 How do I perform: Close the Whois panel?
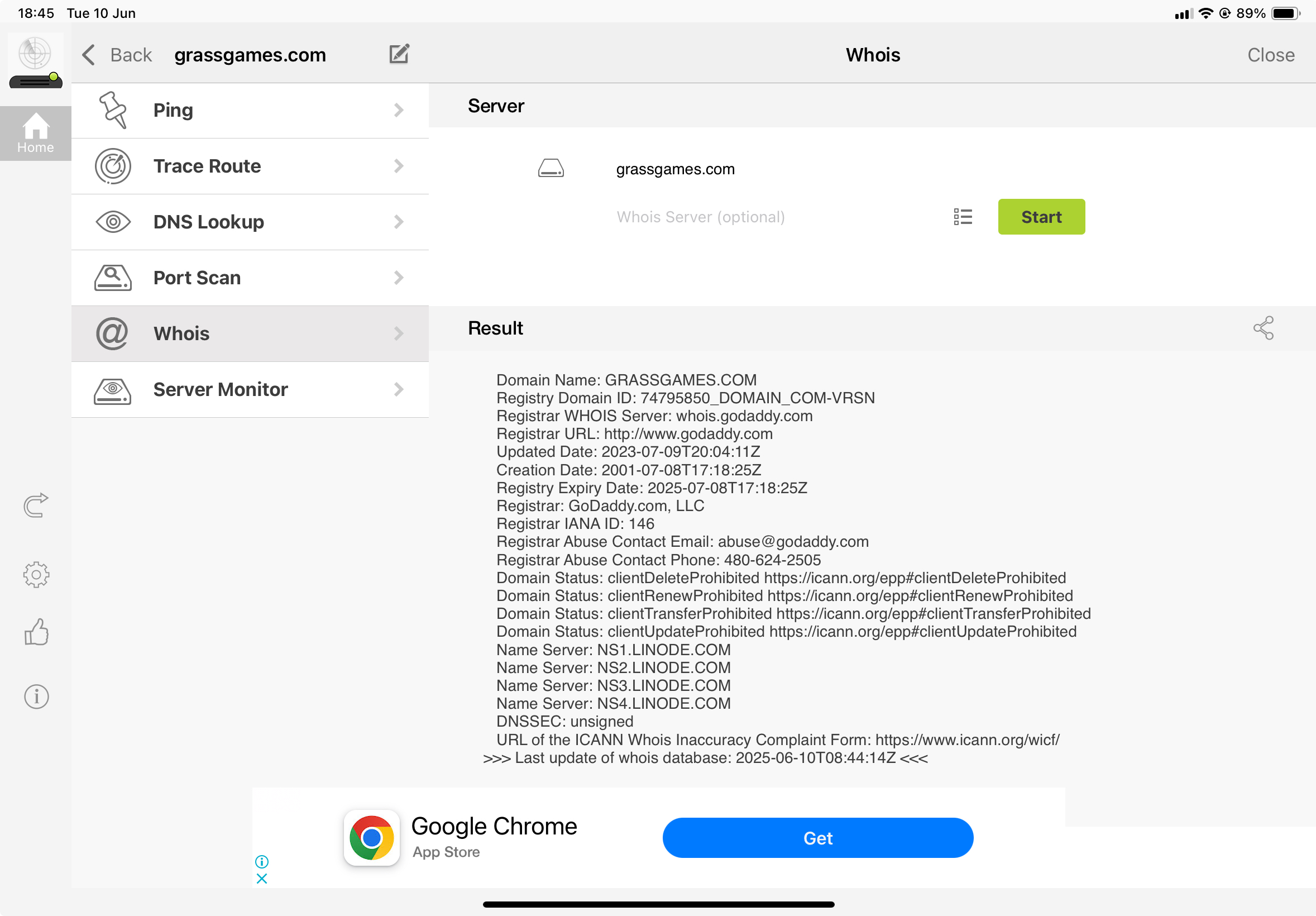click(1271, 55)
